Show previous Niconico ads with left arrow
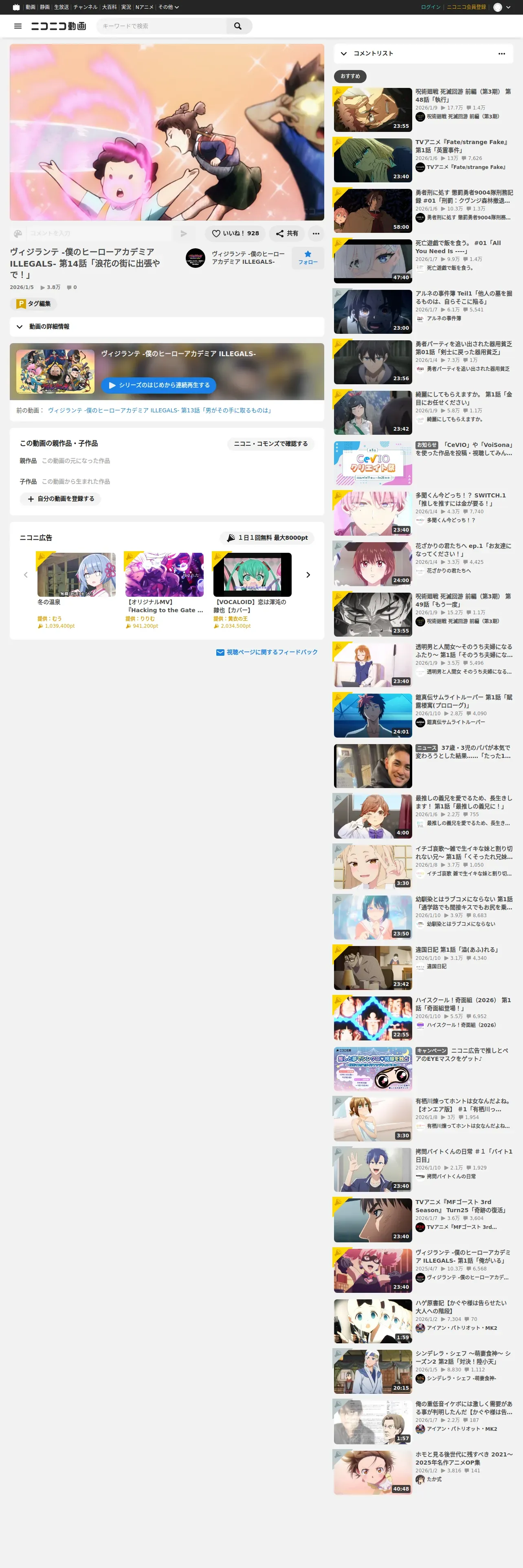The height and width of the screenshot is (1568, 523). 26,575
